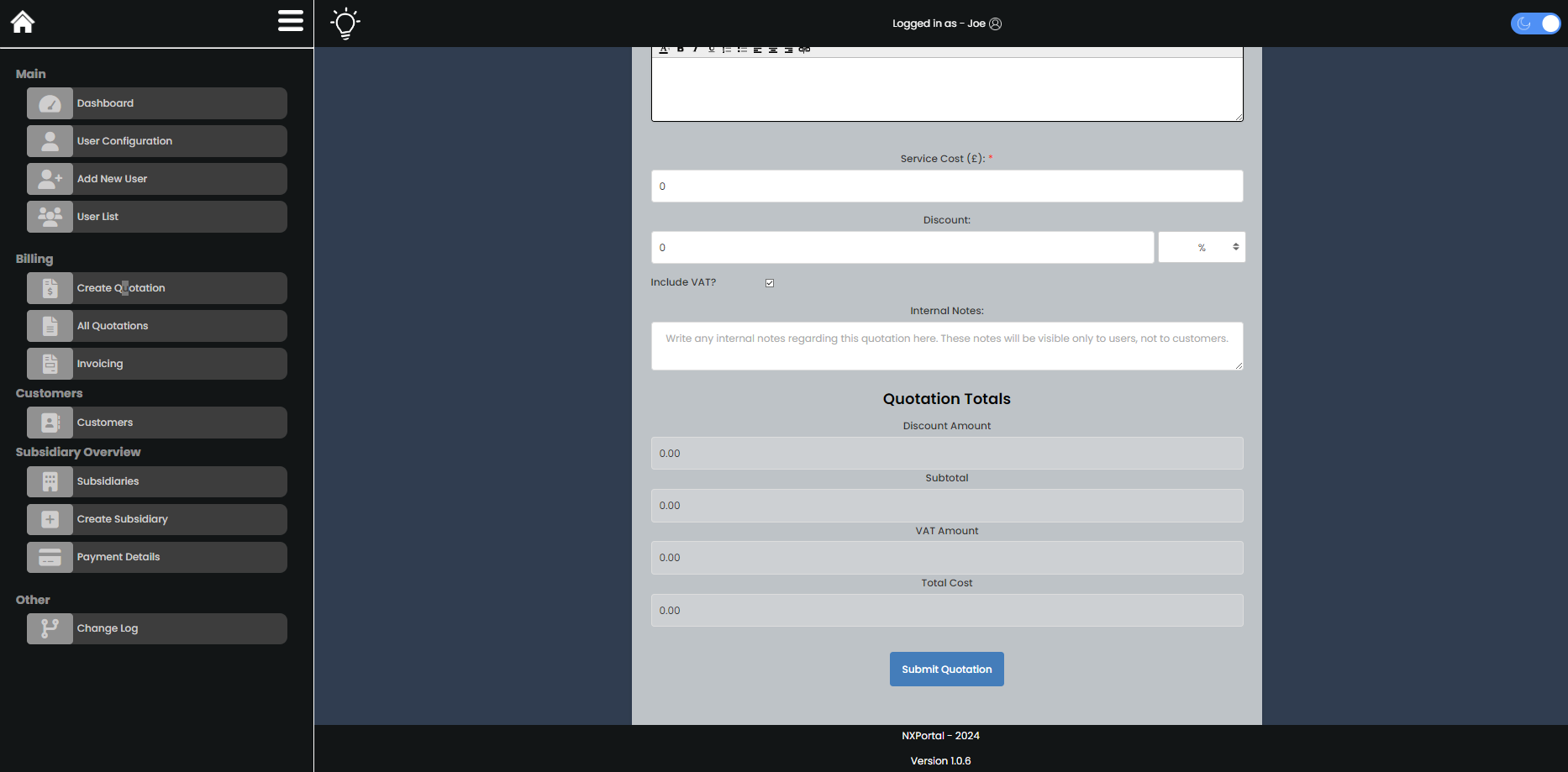The height and width of the screenshot is (772, 1568).
Task: Click the 'Quotation Totals' heading
Action: point(947,399)
